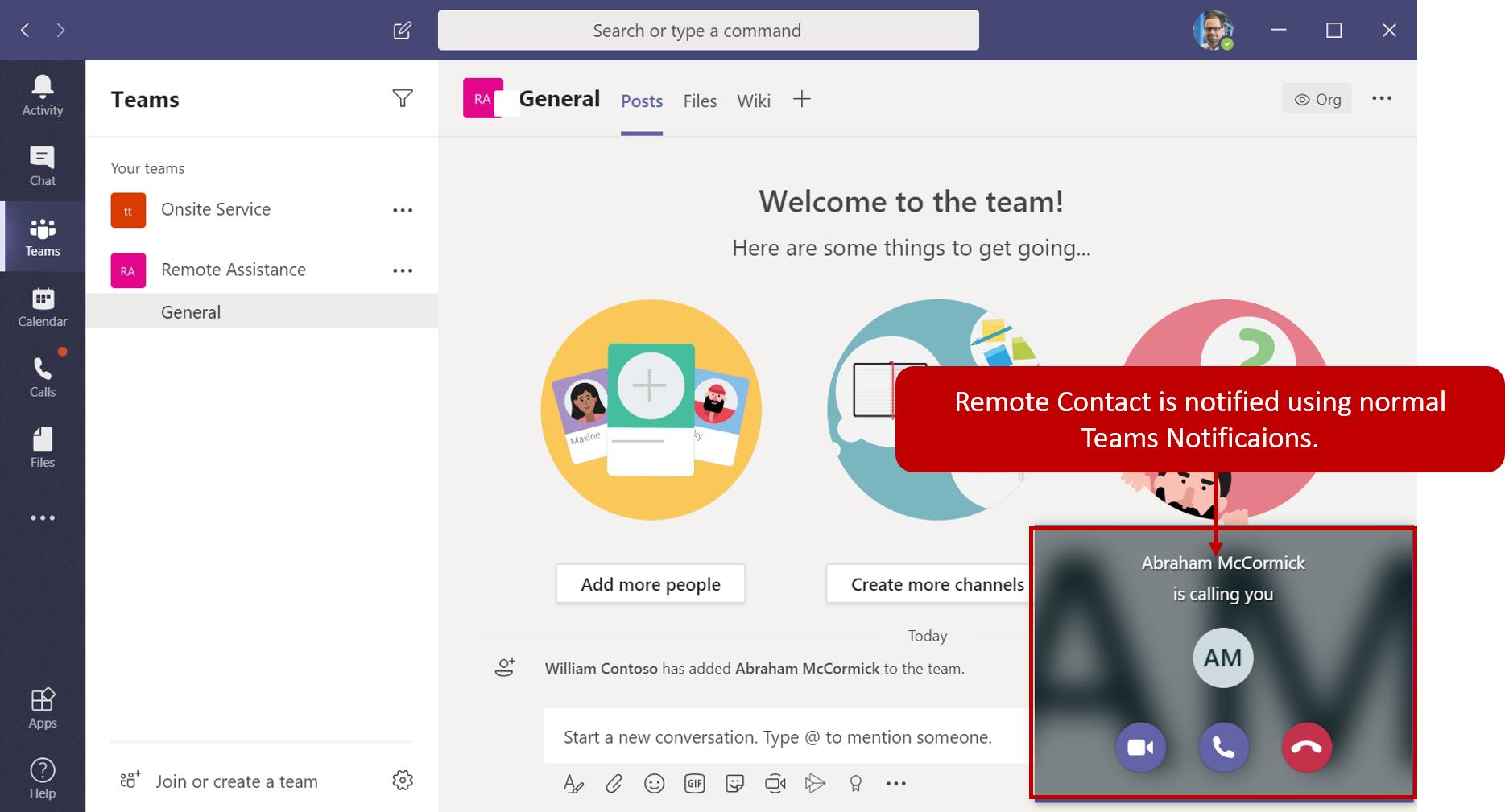1505x812 pixels.
Task: Open channel more options ellipsis
Action: pyautogui.click(x=1382, y=98)
